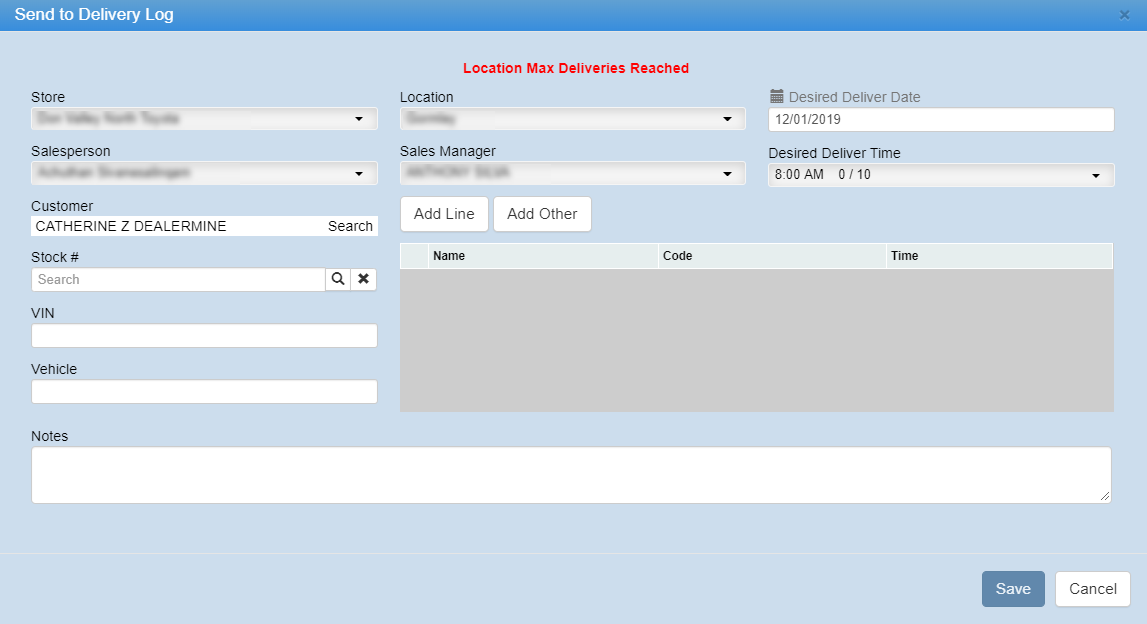Viewport: 1147px width, 624px height.
Task: Open the Desired Deliver Time dropdown
Action: coord(940,175)
